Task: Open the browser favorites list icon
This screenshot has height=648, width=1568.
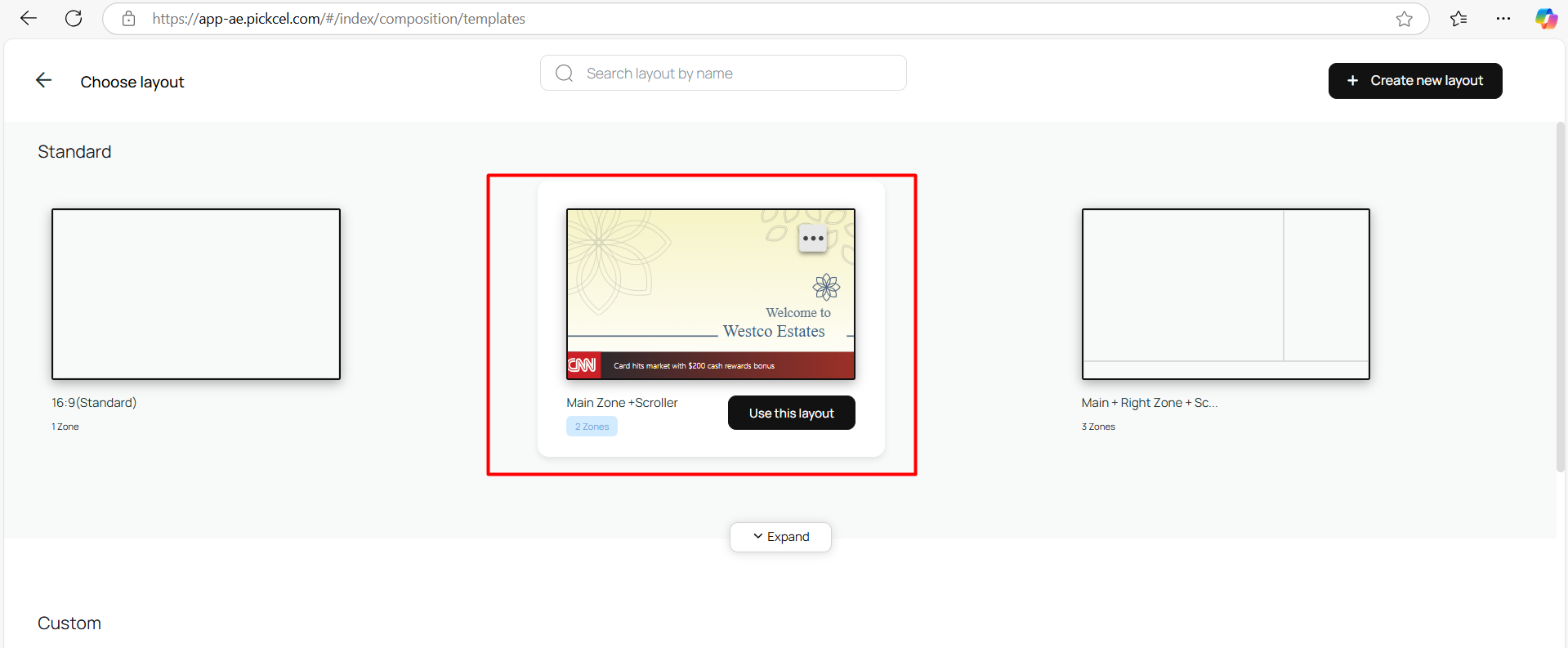Action: click(1459, 19)
